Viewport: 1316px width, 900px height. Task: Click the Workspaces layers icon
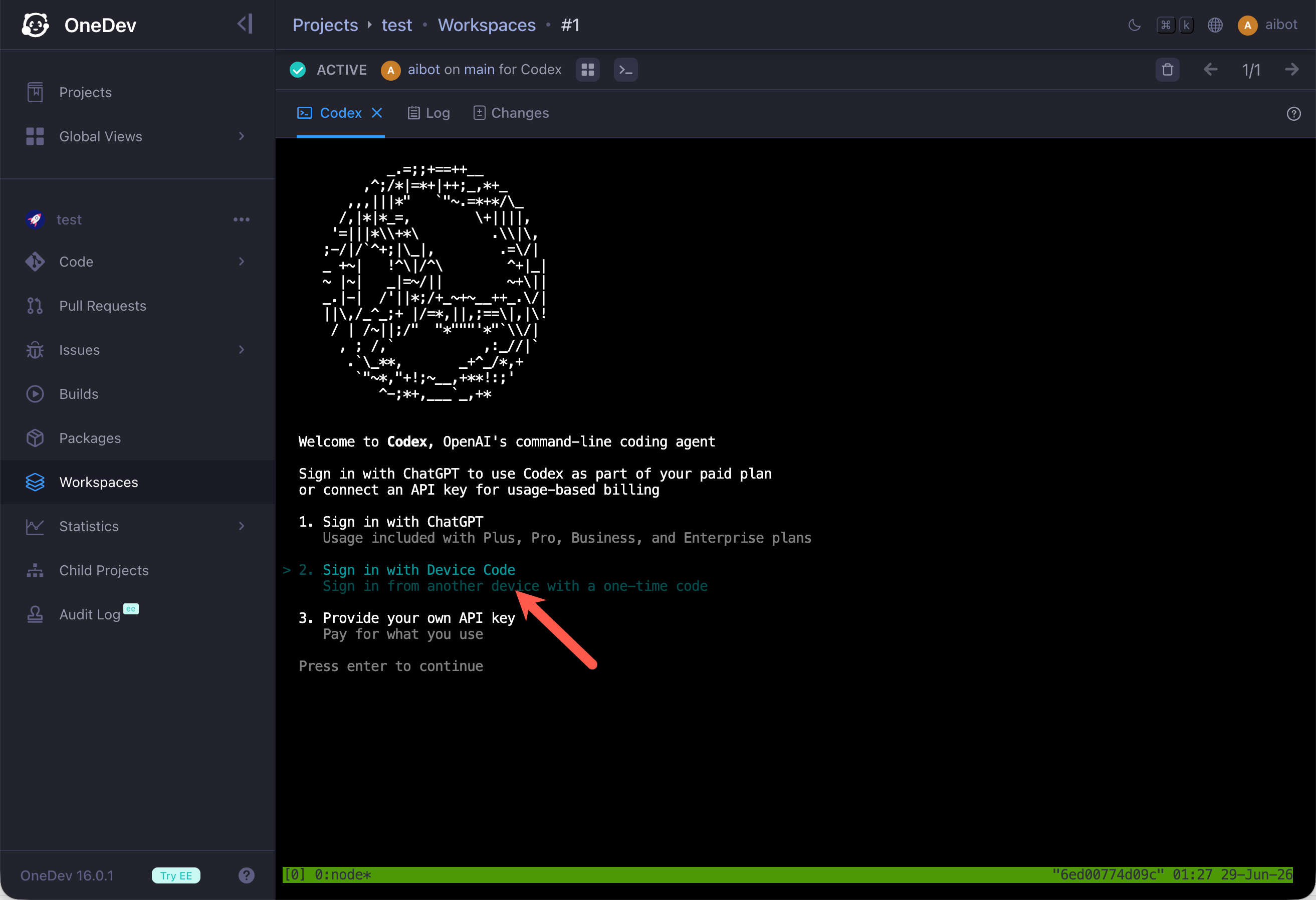[x=35, y=483]
